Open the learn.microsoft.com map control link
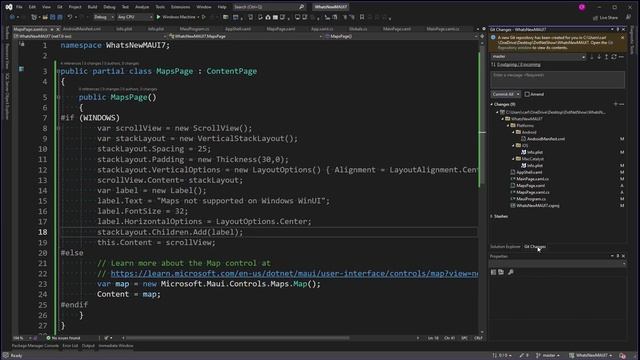The height and width of the screenshot is (360, 640). click(294, 273)
